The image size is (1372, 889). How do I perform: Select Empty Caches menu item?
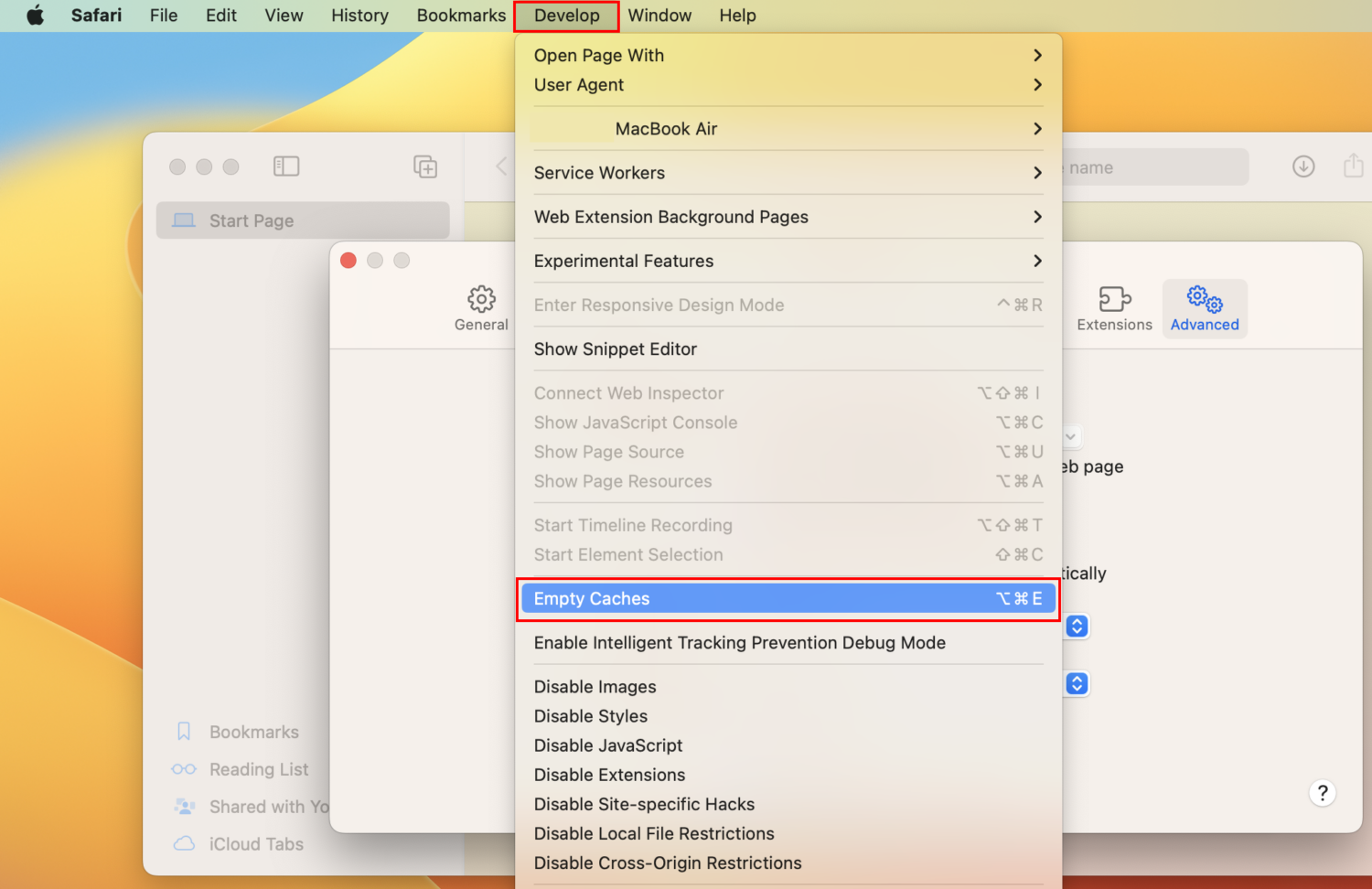[x=788, y=599]
